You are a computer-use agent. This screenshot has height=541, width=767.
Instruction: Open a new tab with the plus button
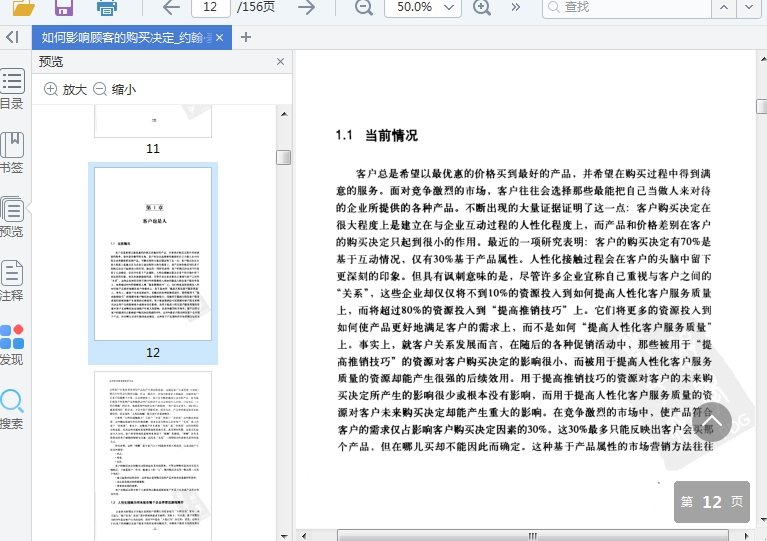(x=246, y=37)
